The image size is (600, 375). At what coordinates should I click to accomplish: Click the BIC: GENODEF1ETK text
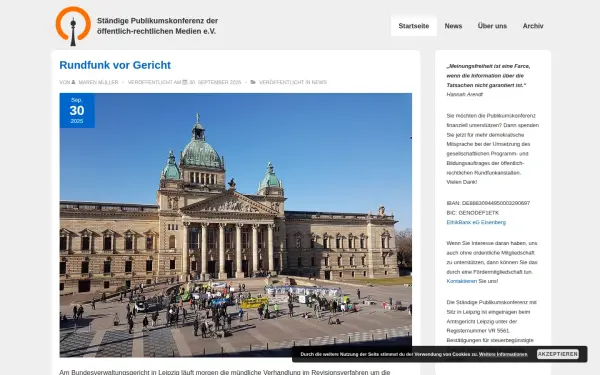473,213
